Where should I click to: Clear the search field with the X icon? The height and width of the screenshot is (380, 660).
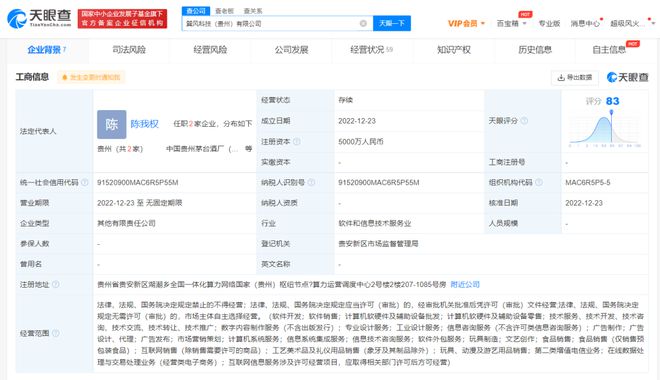(363, 24)
